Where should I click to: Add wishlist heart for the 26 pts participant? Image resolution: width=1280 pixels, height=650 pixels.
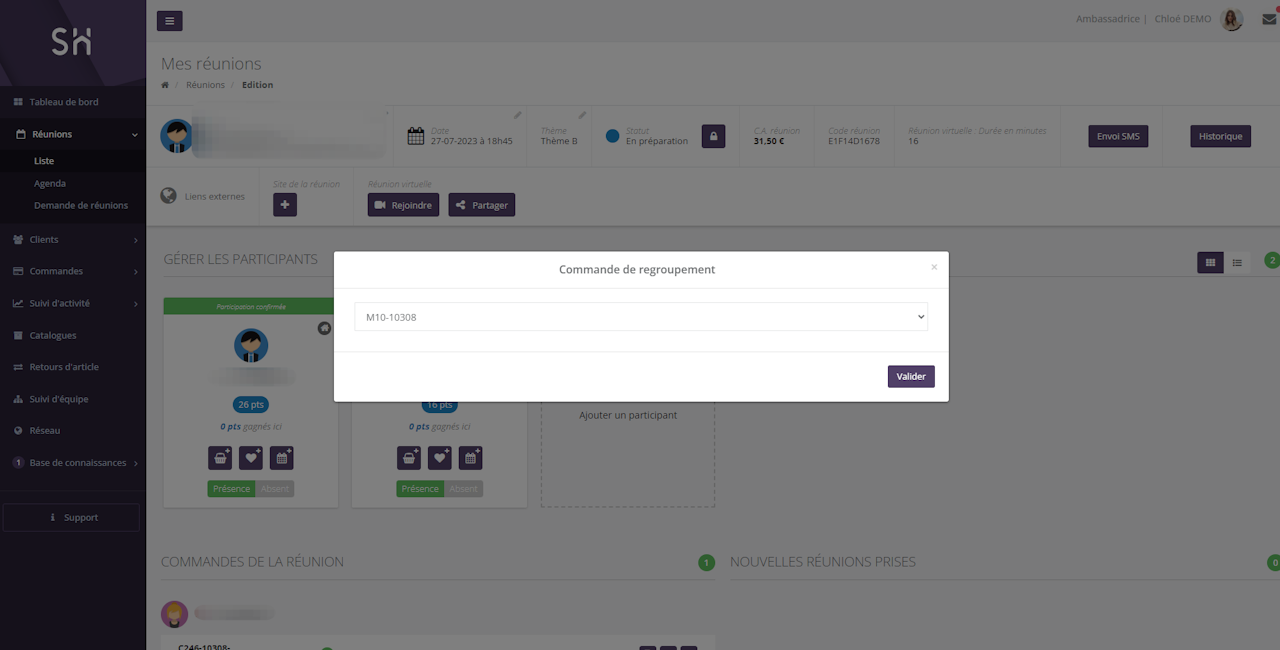click(251, 458)
